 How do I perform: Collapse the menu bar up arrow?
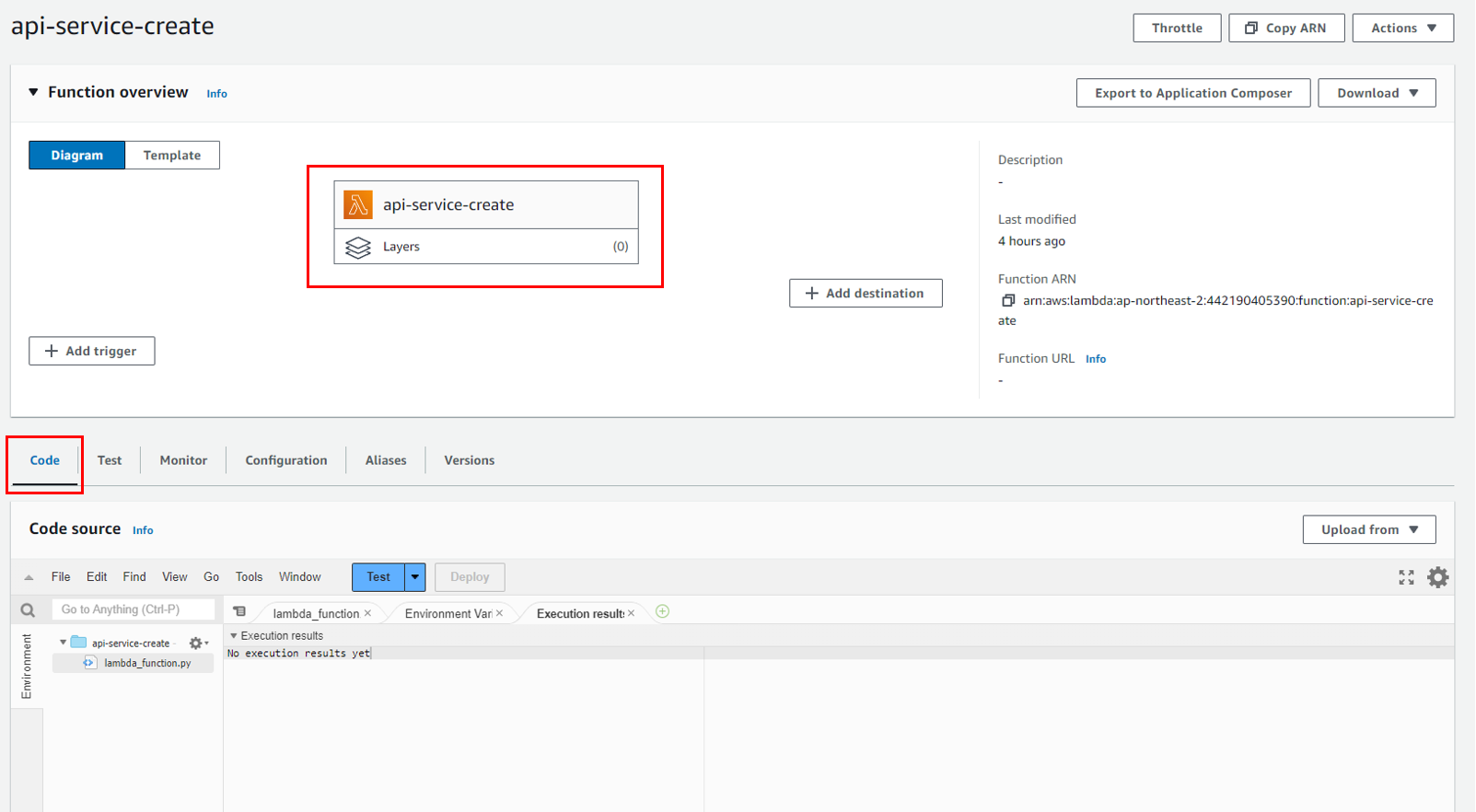(x=29, y=577)
